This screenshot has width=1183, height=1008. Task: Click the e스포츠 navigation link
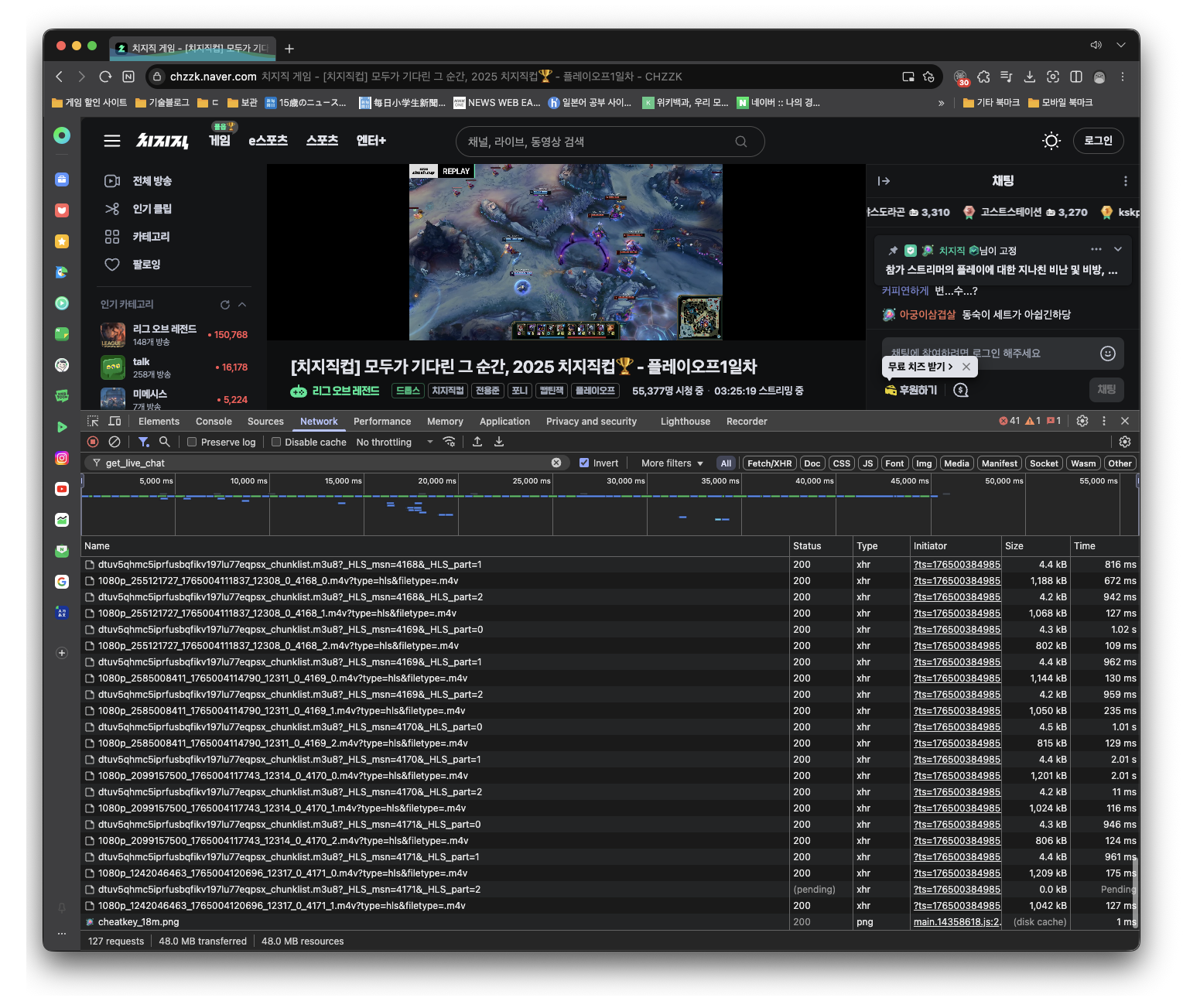click(x=268, y=141)
